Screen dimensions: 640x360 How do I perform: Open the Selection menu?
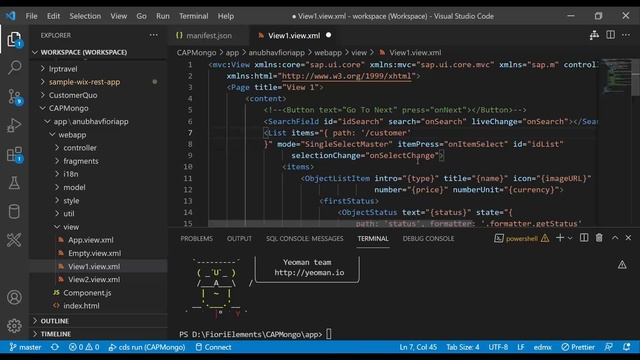(x=85, y=16)
